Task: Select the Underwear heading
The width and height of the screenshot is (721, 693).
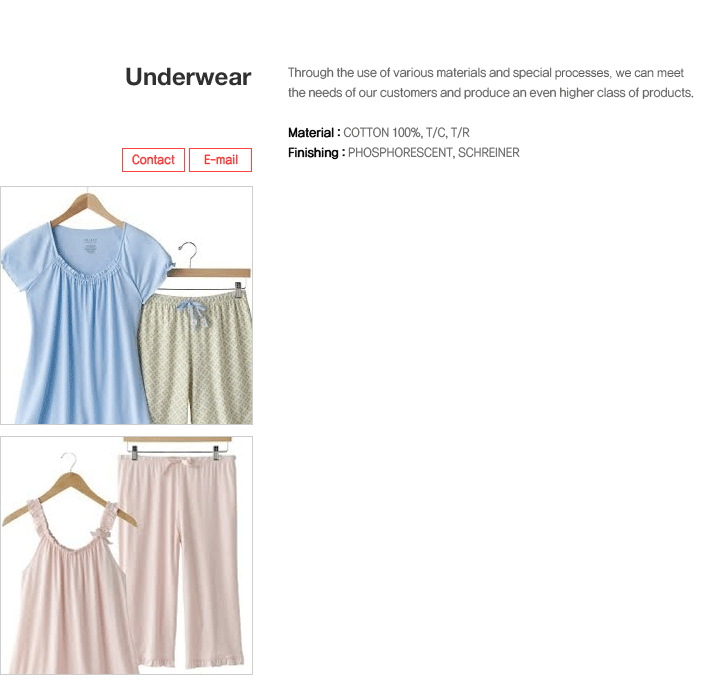Action: [188, 77]
